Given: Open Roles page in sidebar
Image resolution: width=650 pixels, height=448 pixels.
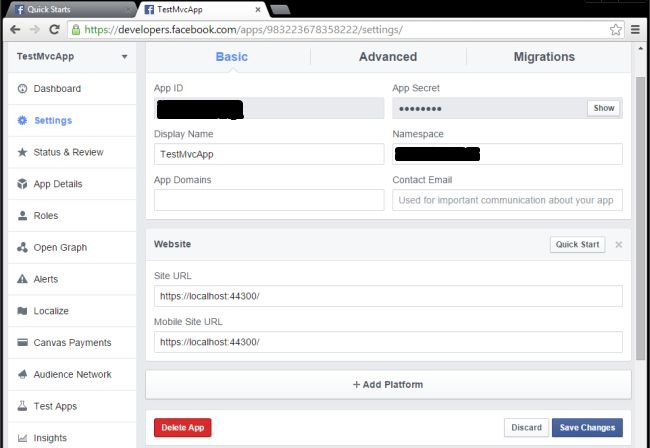Looking at the screenshot, I should pyautogui.click(x=72, y=216).
